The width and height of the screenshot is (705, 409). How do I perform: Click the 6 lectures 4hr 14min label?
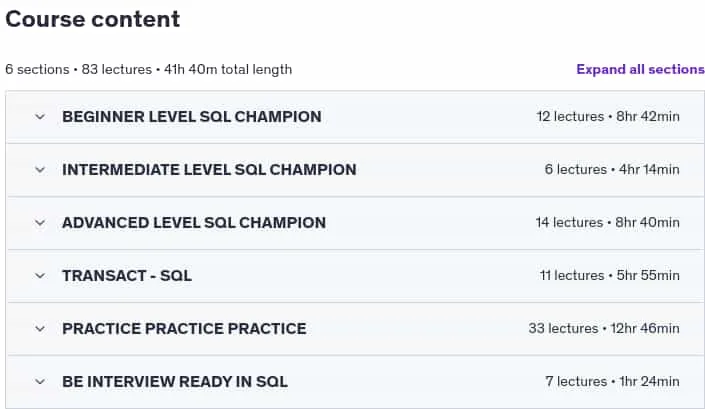[612, 169]
